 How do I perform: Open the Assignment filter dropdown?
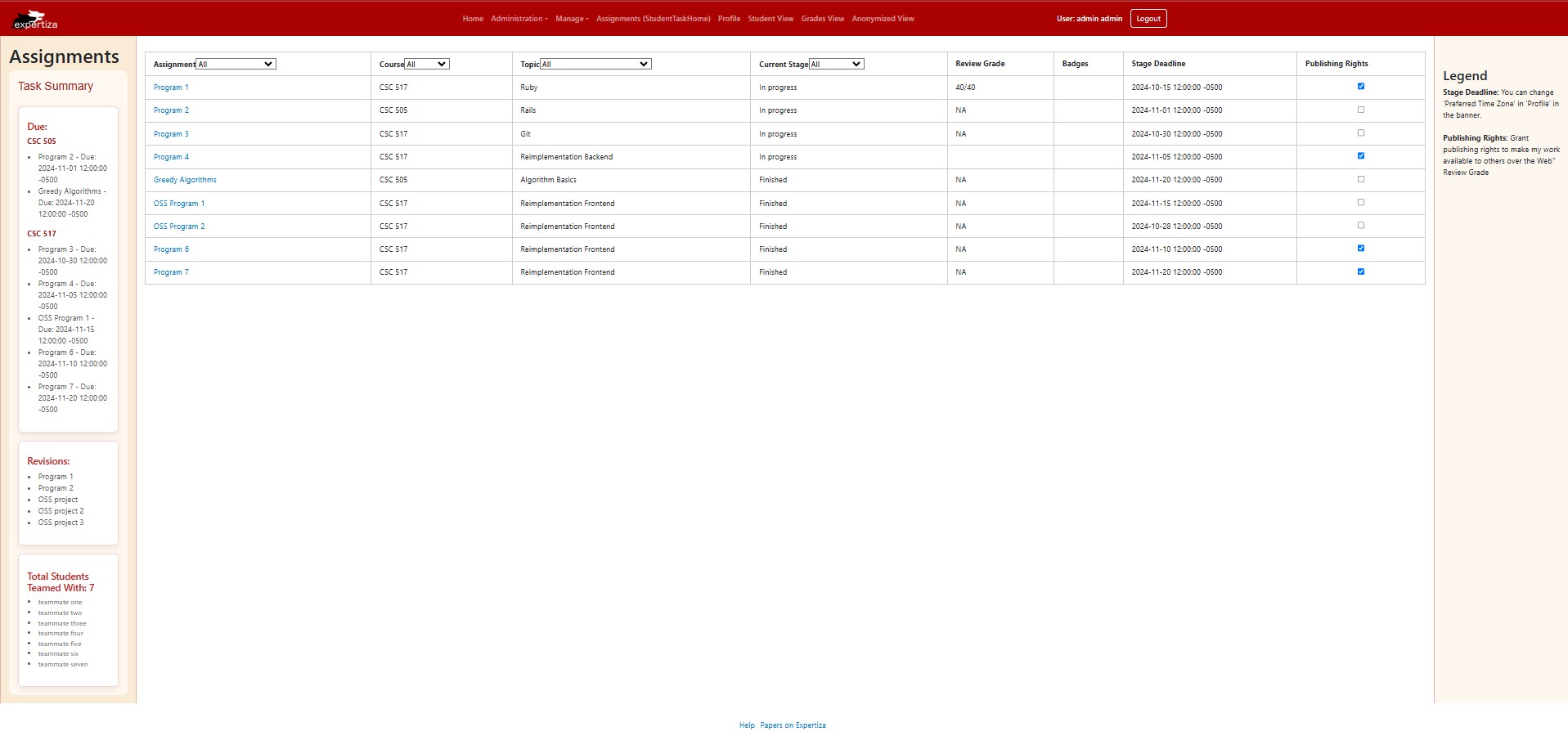pos(235,63)
